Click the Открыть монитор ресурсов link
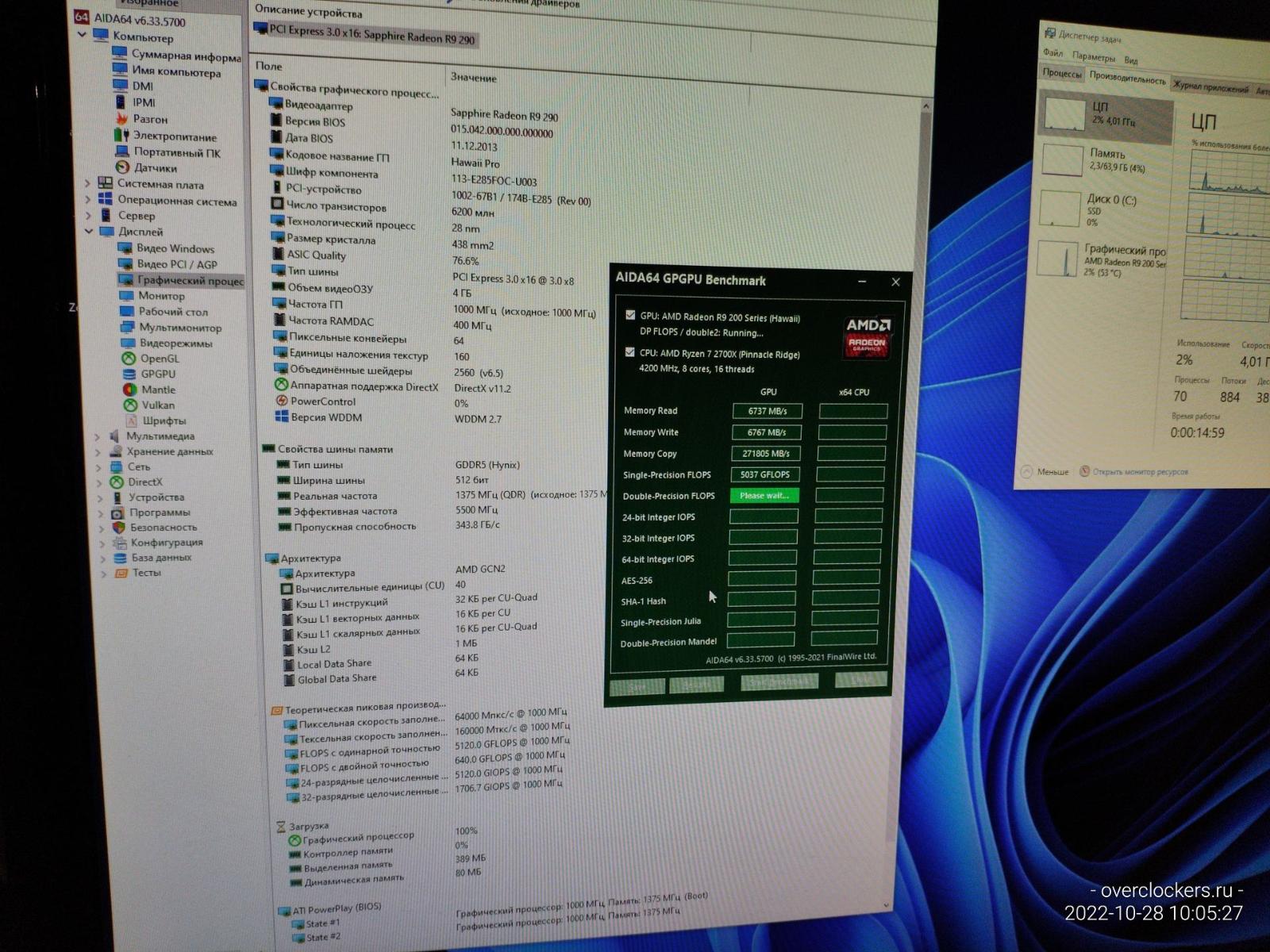The height and width of the screenshot is (952, 1270). click(x=1133, y=471)
